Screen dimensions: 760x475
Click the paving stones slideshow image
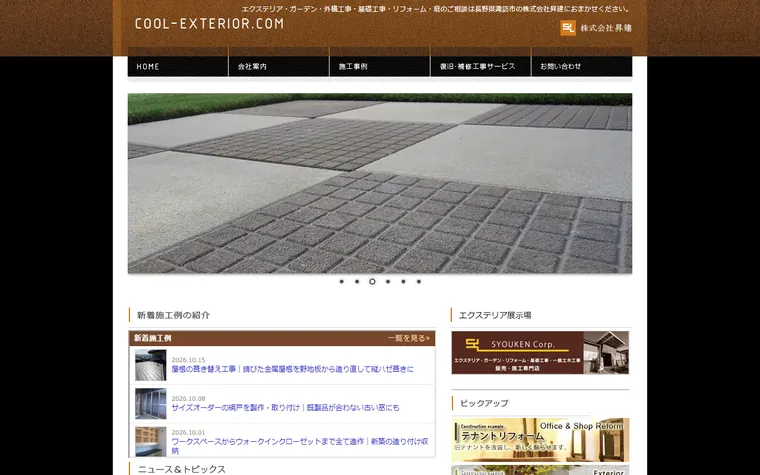[x=380, y=183]
